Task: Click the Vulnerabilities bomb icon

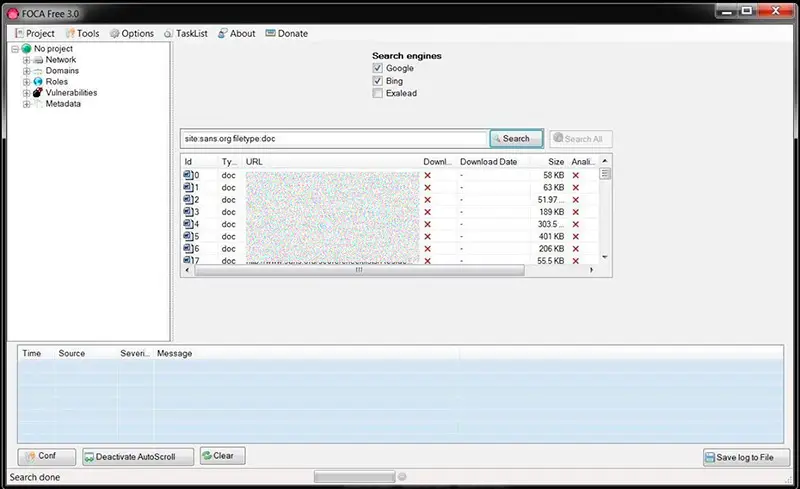Action: coord(38,92)
